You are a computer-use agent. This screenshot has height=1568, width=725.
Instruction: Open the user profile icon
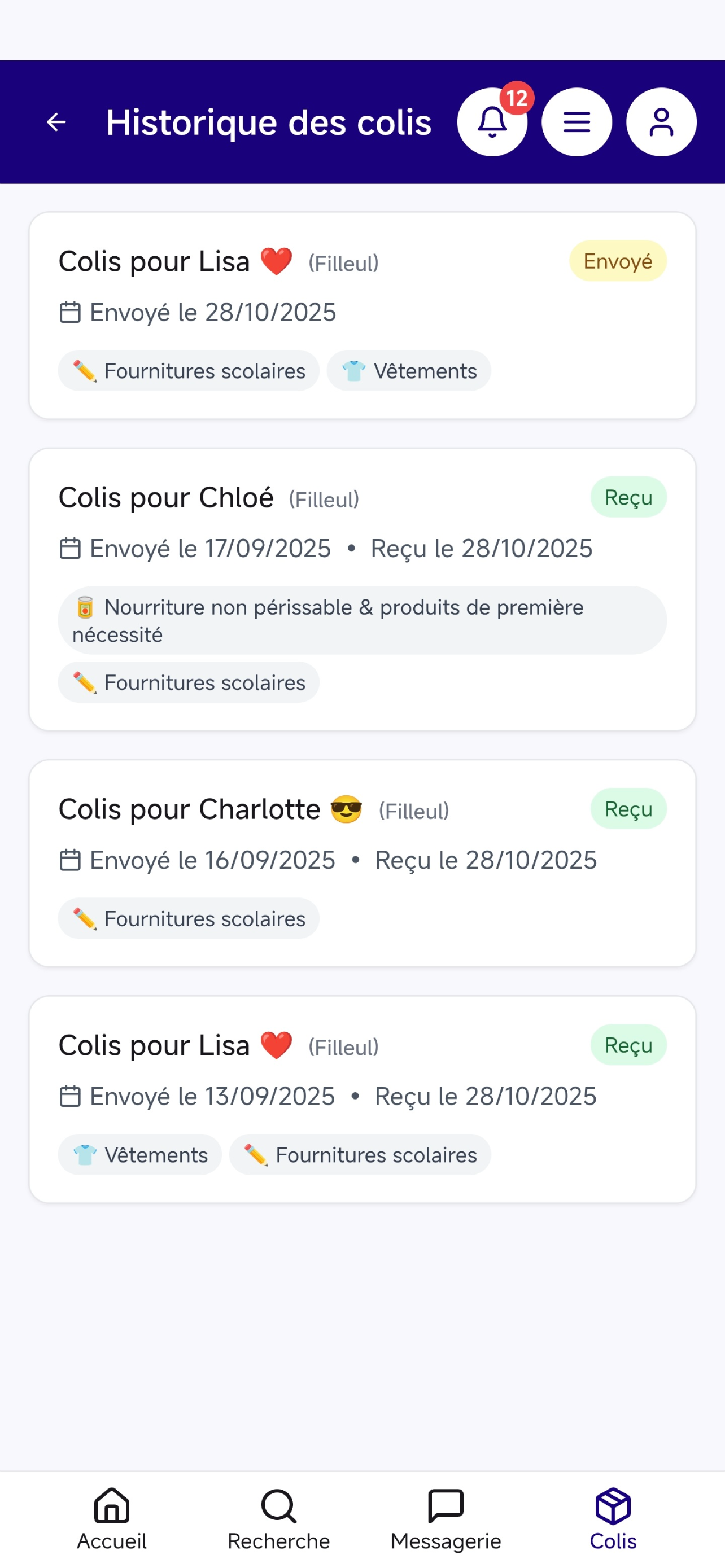click(x=661, y=122)
